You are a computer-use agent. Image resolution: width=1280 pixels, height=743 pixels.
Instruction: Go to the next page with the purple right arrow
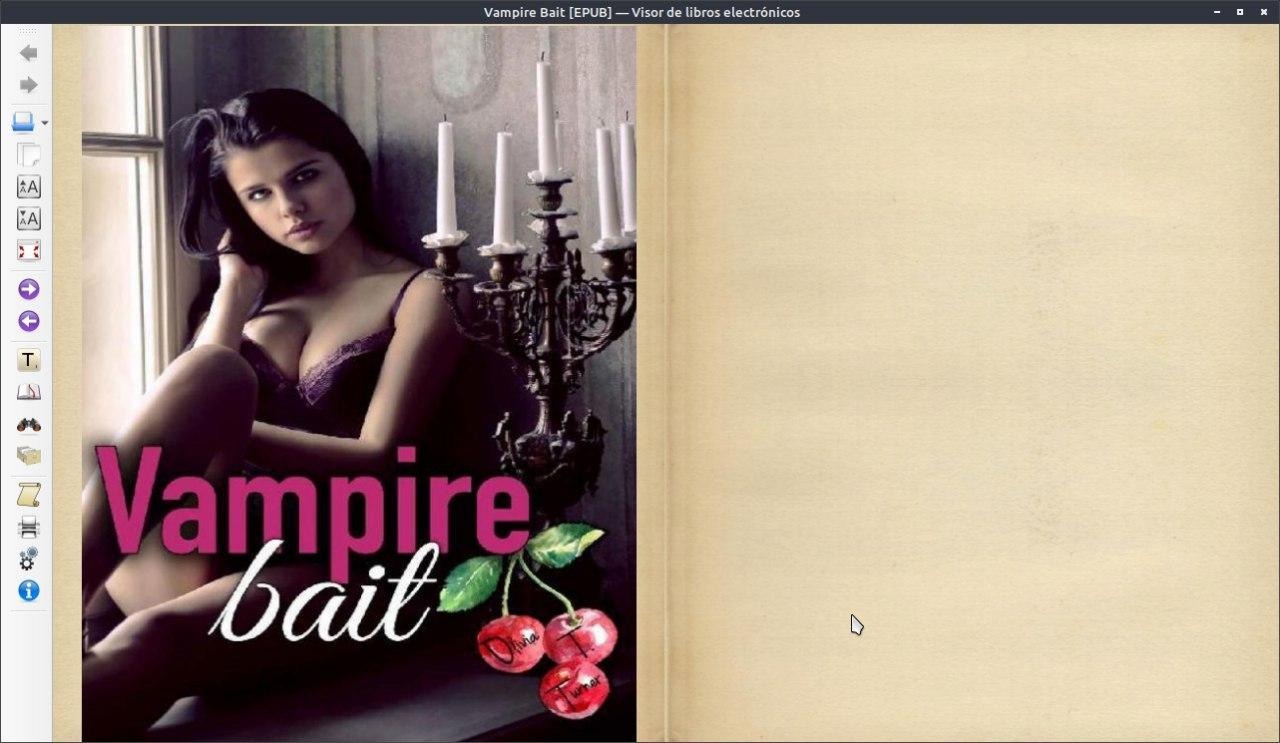[28, 289]
